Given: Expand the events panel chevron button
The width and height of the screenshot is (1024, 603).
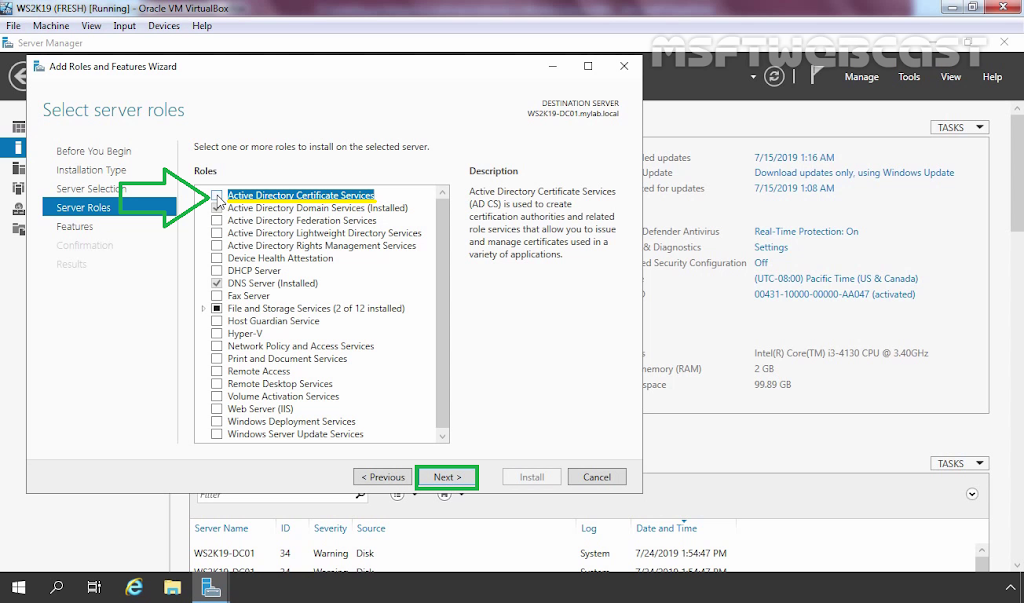Looking at the screenshot, I should pyautogui.click(x=972, y=494).
